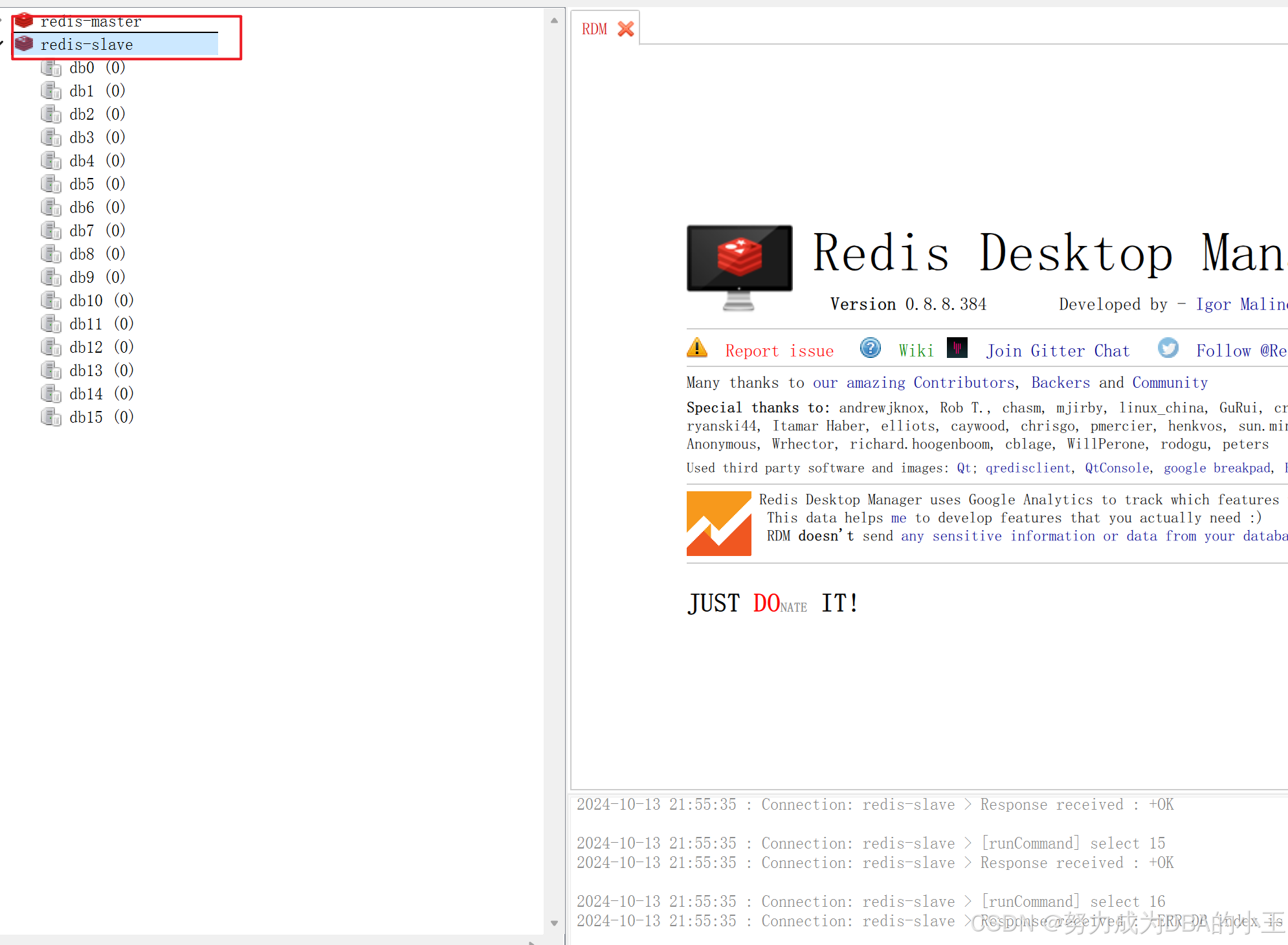Image resolution: width=1288 pixels, height=945 pixels.
Task: Open the Join Gitter Chat link
Action: coord(1058,351)
